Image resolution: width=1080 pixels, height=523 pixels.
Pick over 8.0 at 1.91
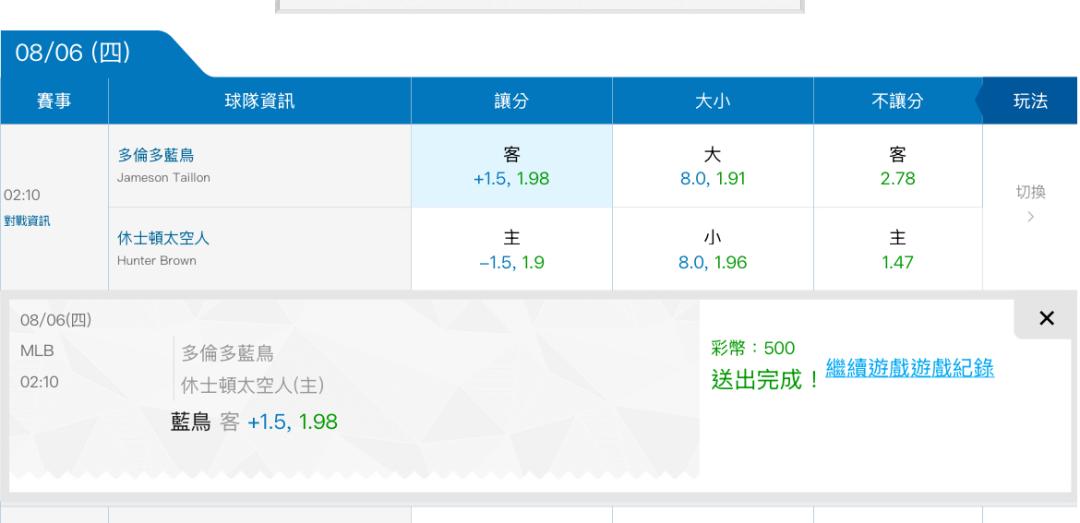[712, 166]
